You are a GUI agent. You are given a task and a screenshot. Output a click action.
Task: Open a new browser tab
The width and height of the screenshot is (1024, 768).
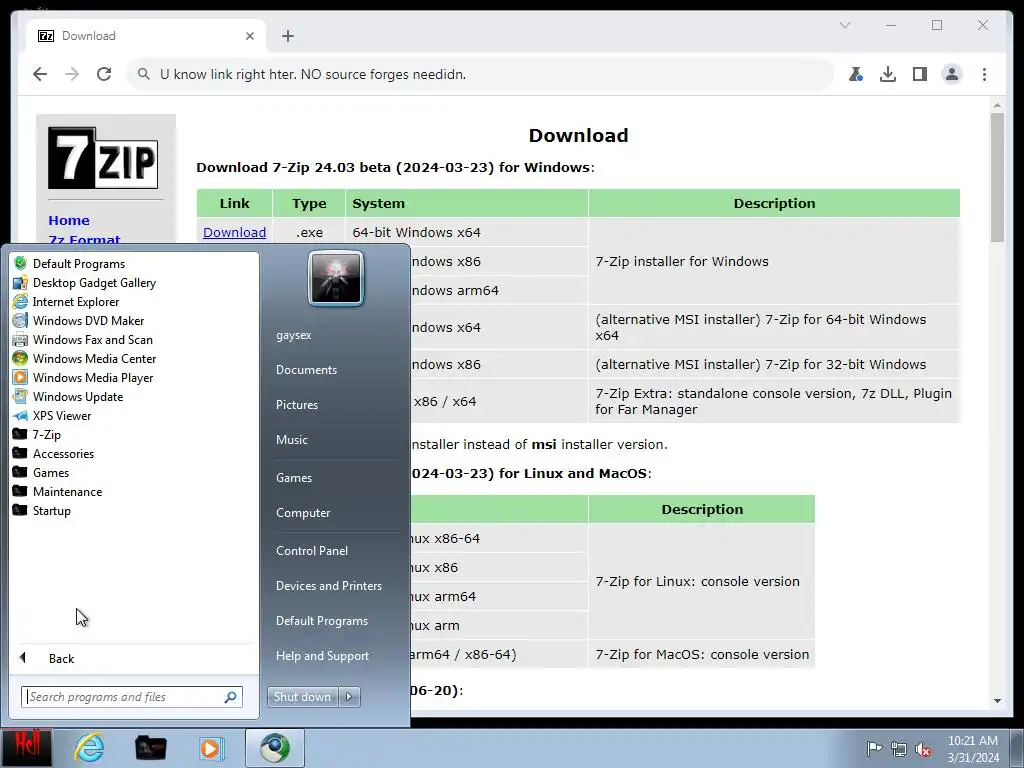coord(288,36)
